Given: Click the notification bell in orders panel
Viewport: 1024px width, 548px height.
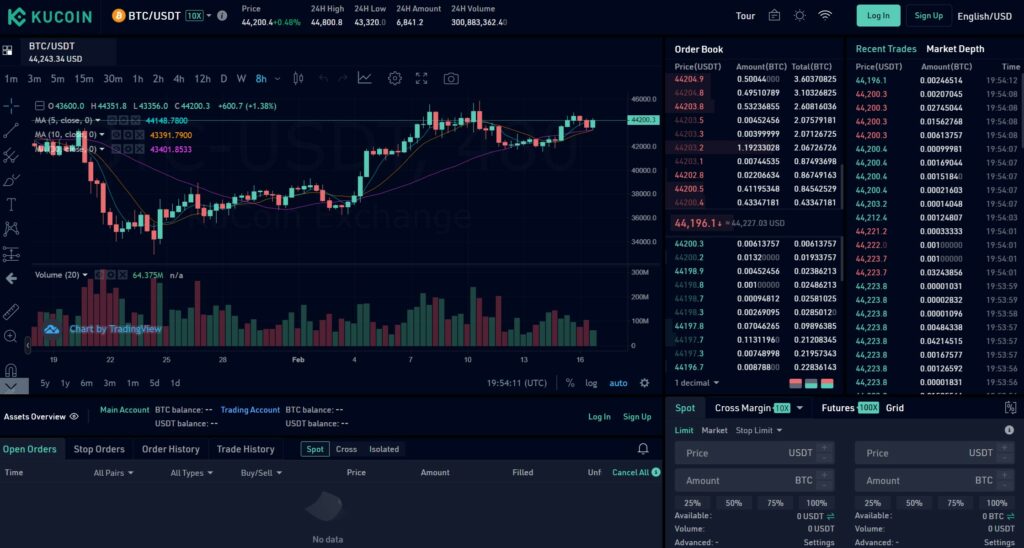Looking at the screenshot, I should [x=643, y=449].
